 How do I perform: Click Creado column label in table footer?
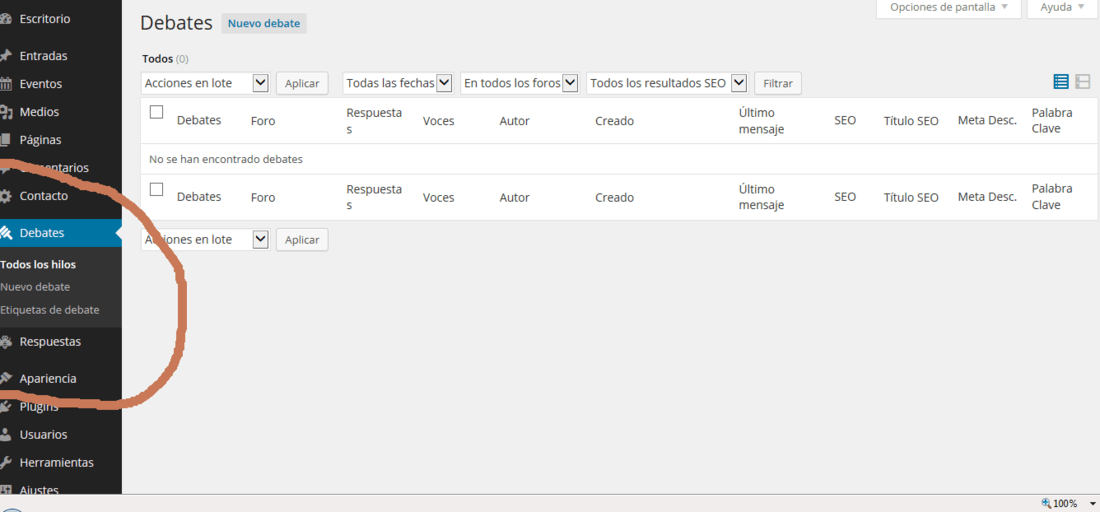point(615,198)
